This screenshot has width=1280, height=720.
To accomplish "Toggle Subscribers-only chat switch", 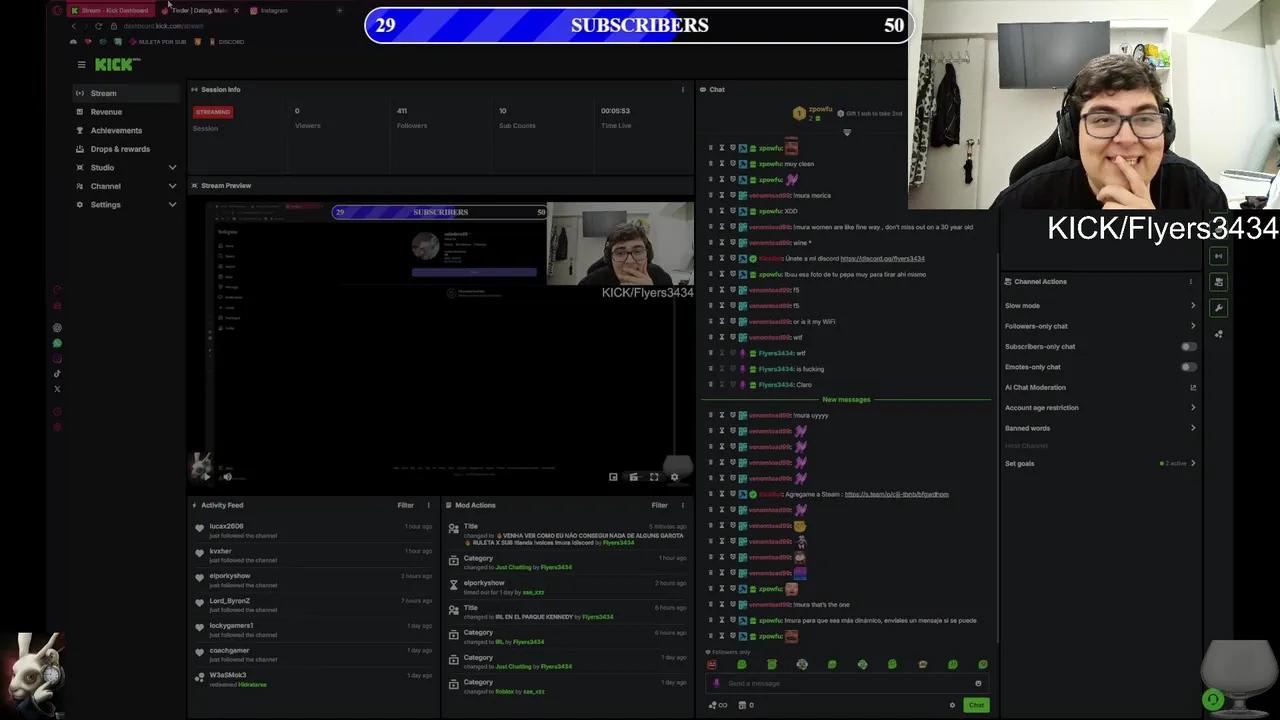I will (x=1188, y=347).
